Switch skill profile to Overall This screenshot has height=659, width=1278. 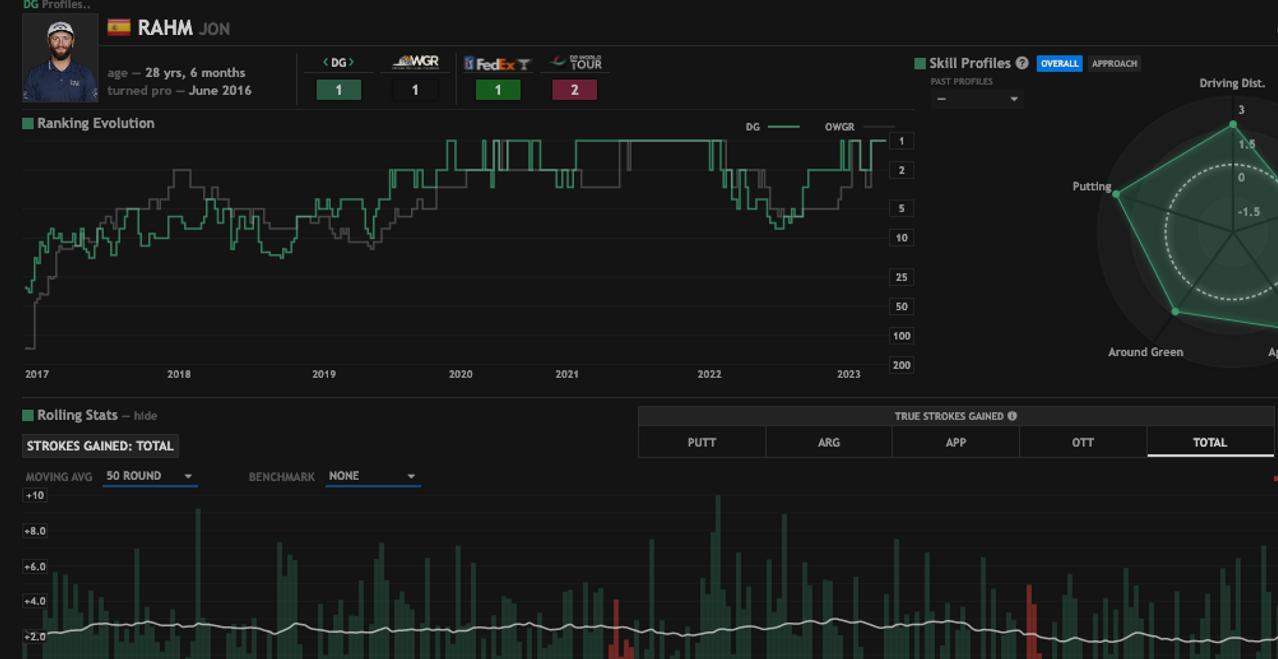pos(1059,63)
